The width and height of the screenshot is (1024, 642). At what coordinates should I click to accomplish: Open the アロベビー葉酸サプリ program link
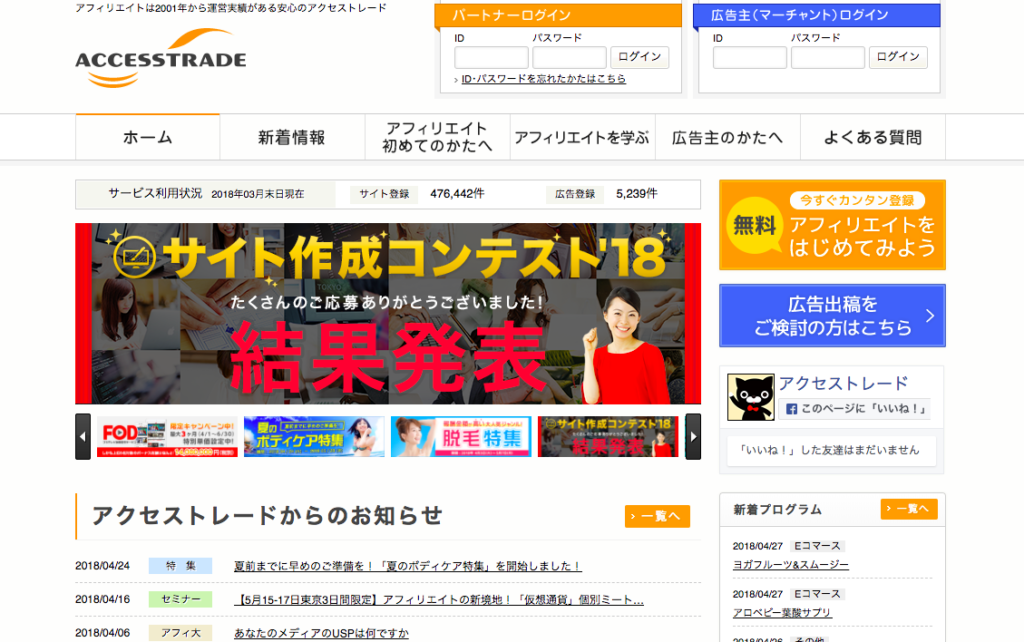(x=782, y=613)
